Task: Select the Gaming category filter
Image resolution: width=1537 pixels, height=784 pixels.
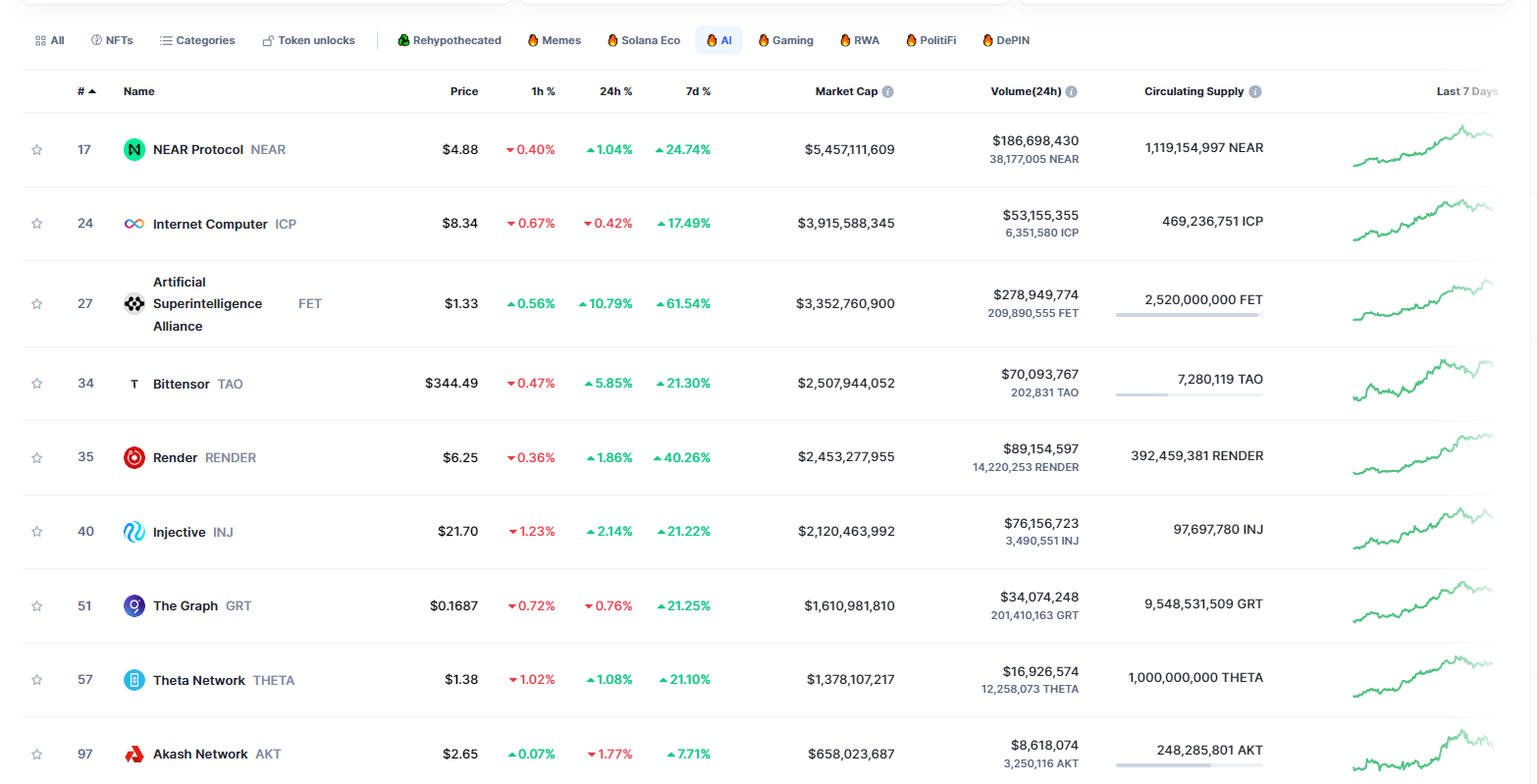Action: [785, 40]
